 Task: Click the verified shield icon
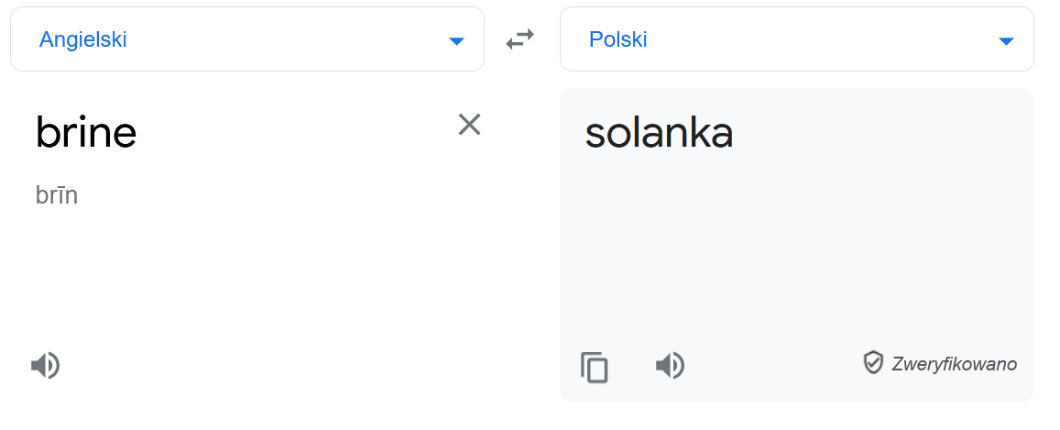873,362
